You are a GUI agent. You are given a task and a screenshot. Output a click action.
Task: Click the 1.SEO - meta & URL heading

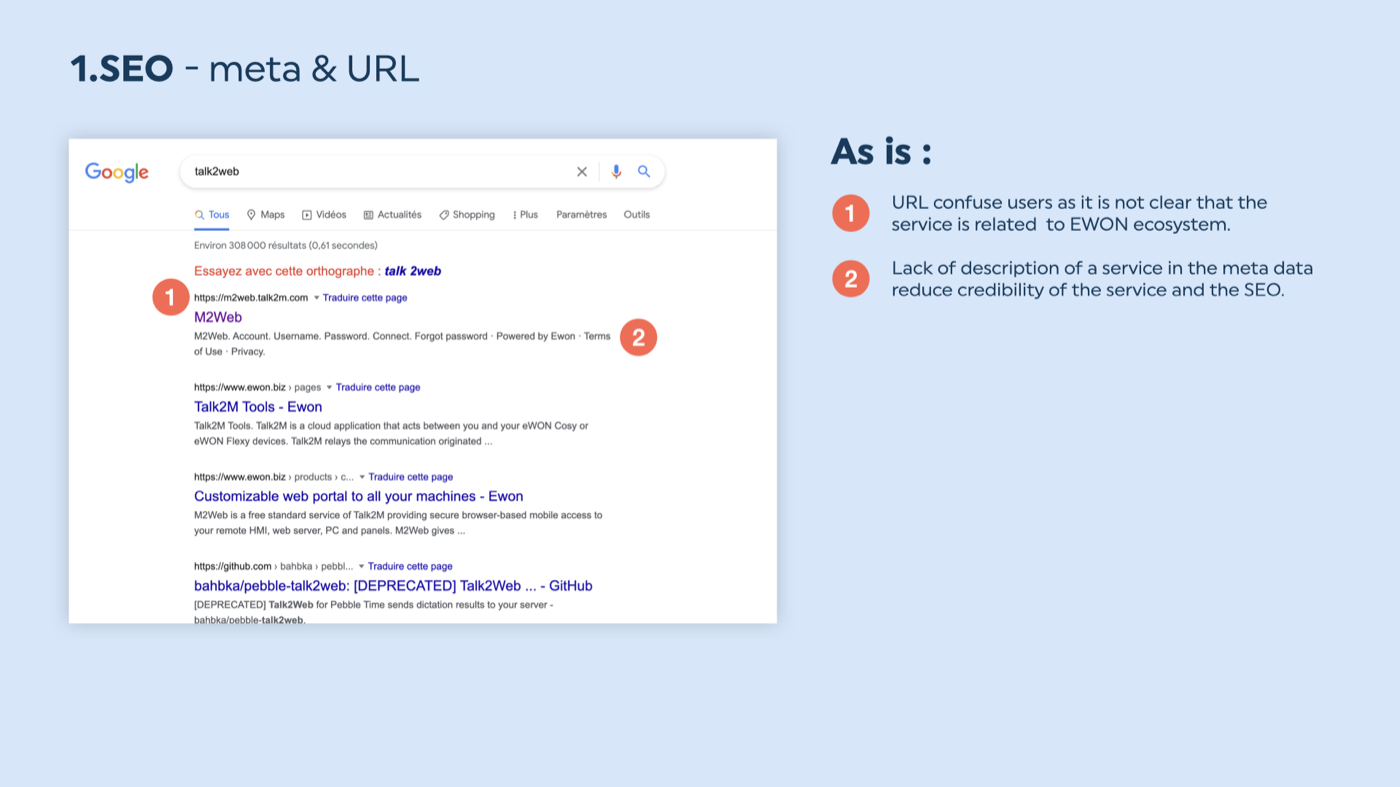[245, 69]
